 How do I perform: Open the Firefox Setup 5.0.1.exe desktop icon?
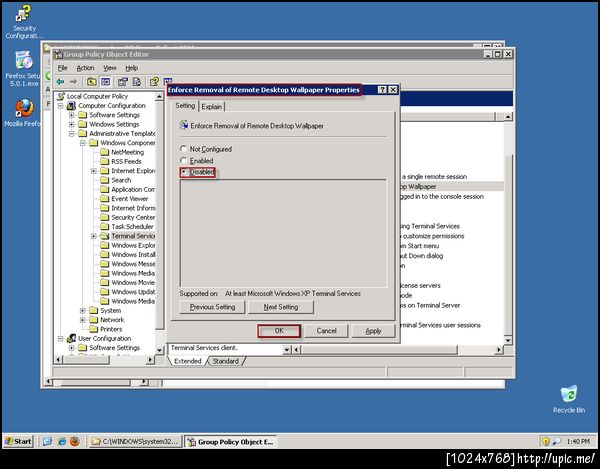tap(23, 69)
